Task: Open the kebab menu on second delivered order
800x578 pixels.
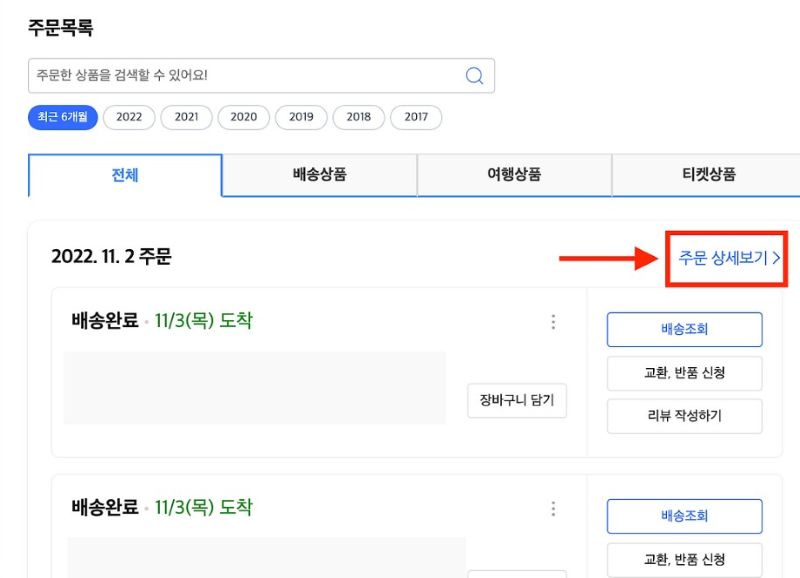Action: pyautogui.click(x=553, y=508)
